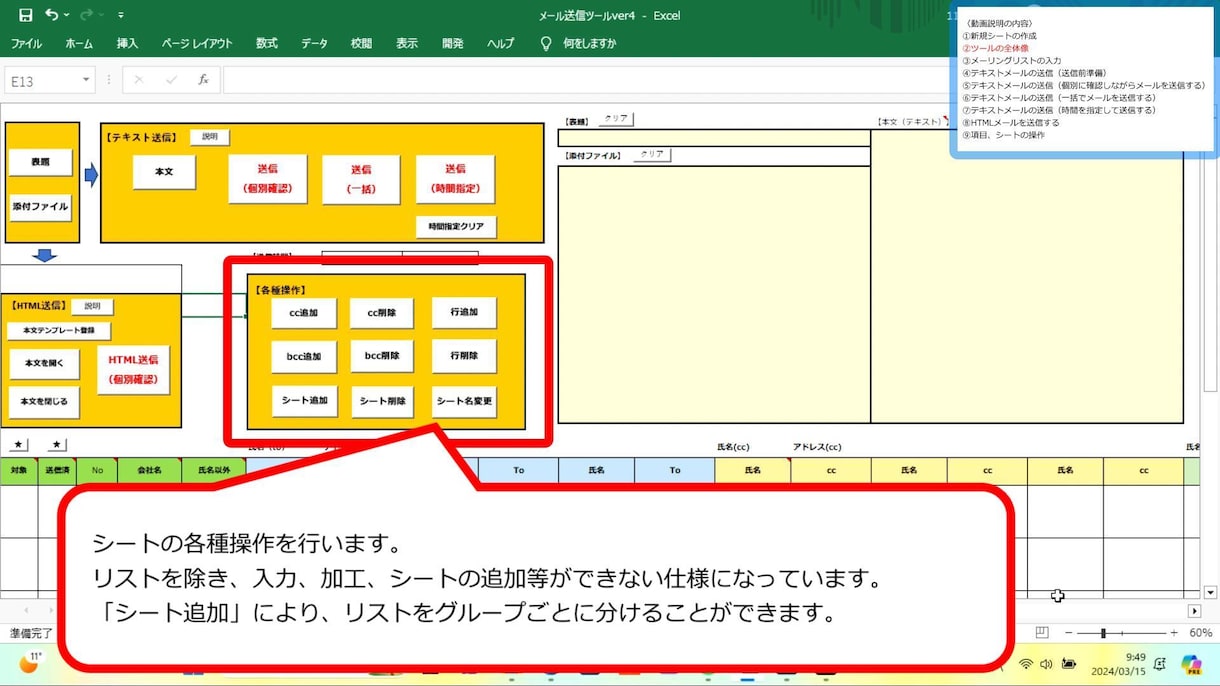
Task: Open the ファイル menu
Action: click(x=26, y=43)
